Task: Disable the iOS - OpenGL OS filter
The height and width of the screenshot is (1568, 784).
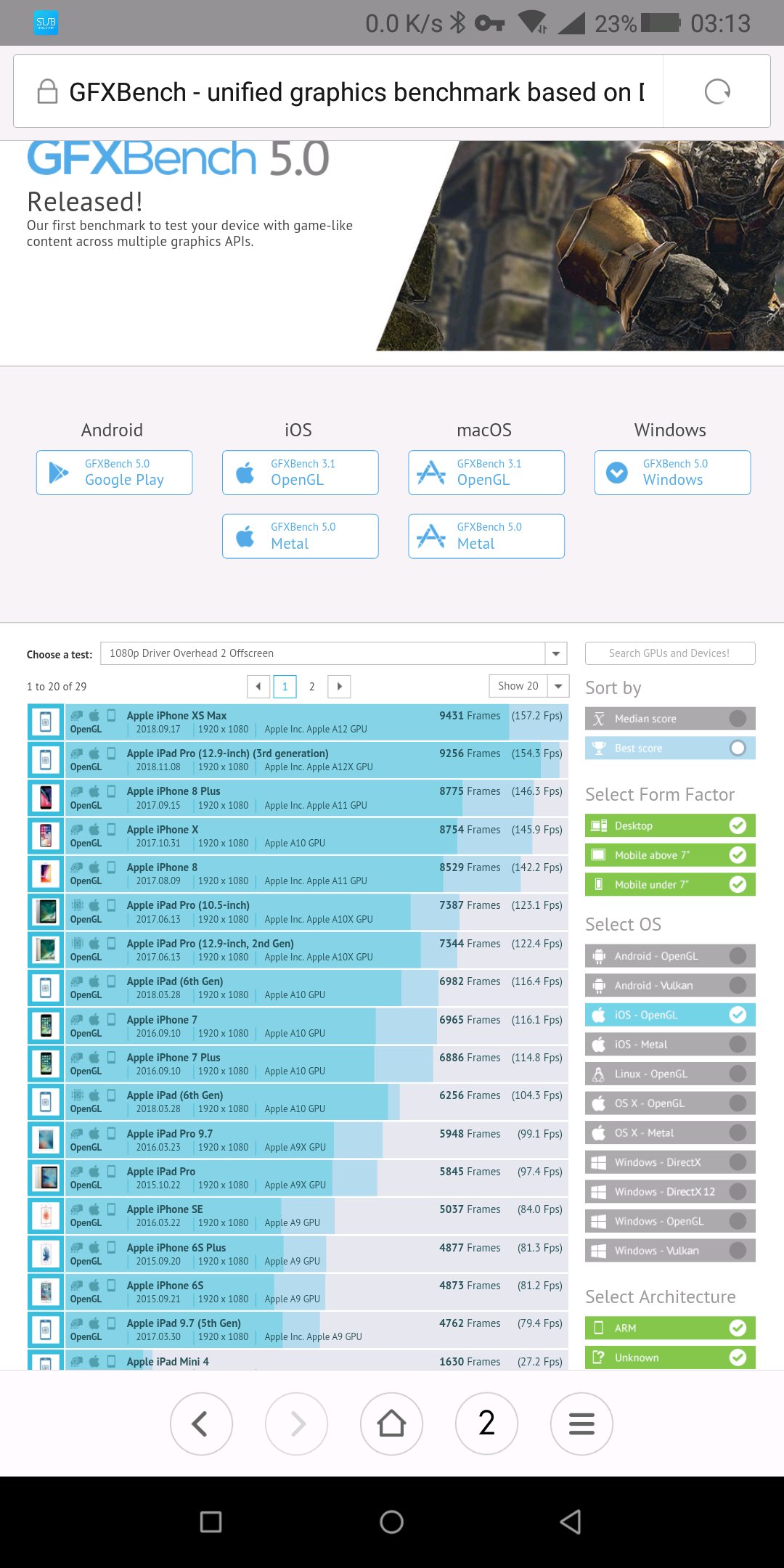Action: coord(670,1015)
